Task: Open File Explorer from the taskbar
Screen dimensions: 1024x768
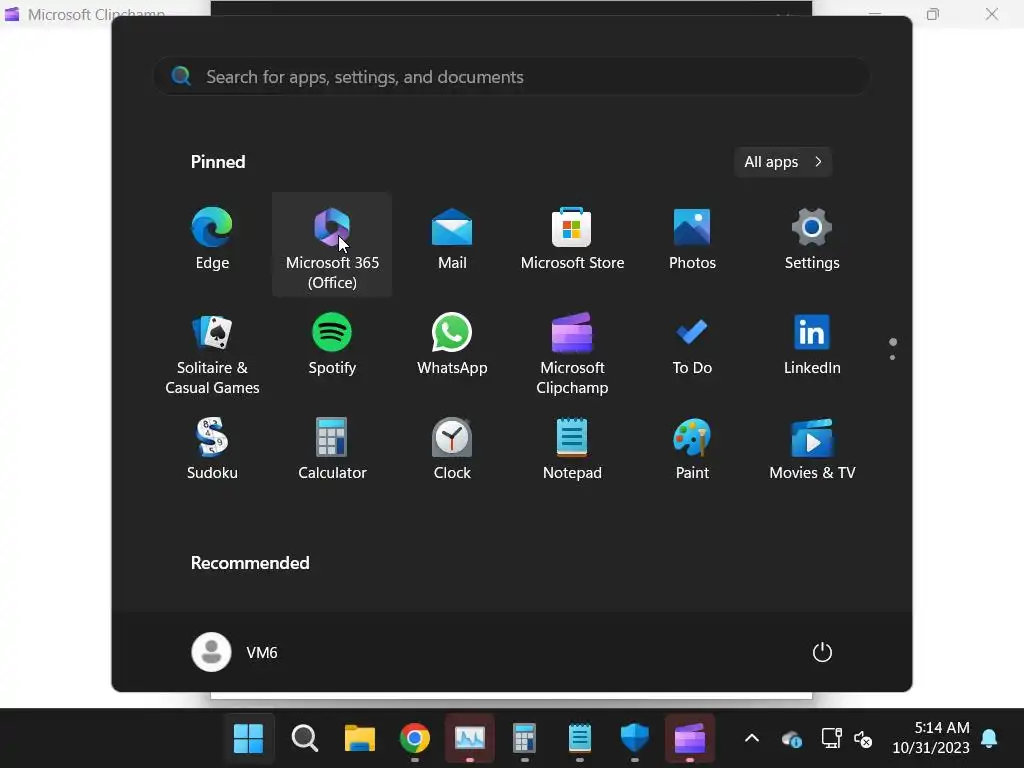Action: tap(360, 739)
